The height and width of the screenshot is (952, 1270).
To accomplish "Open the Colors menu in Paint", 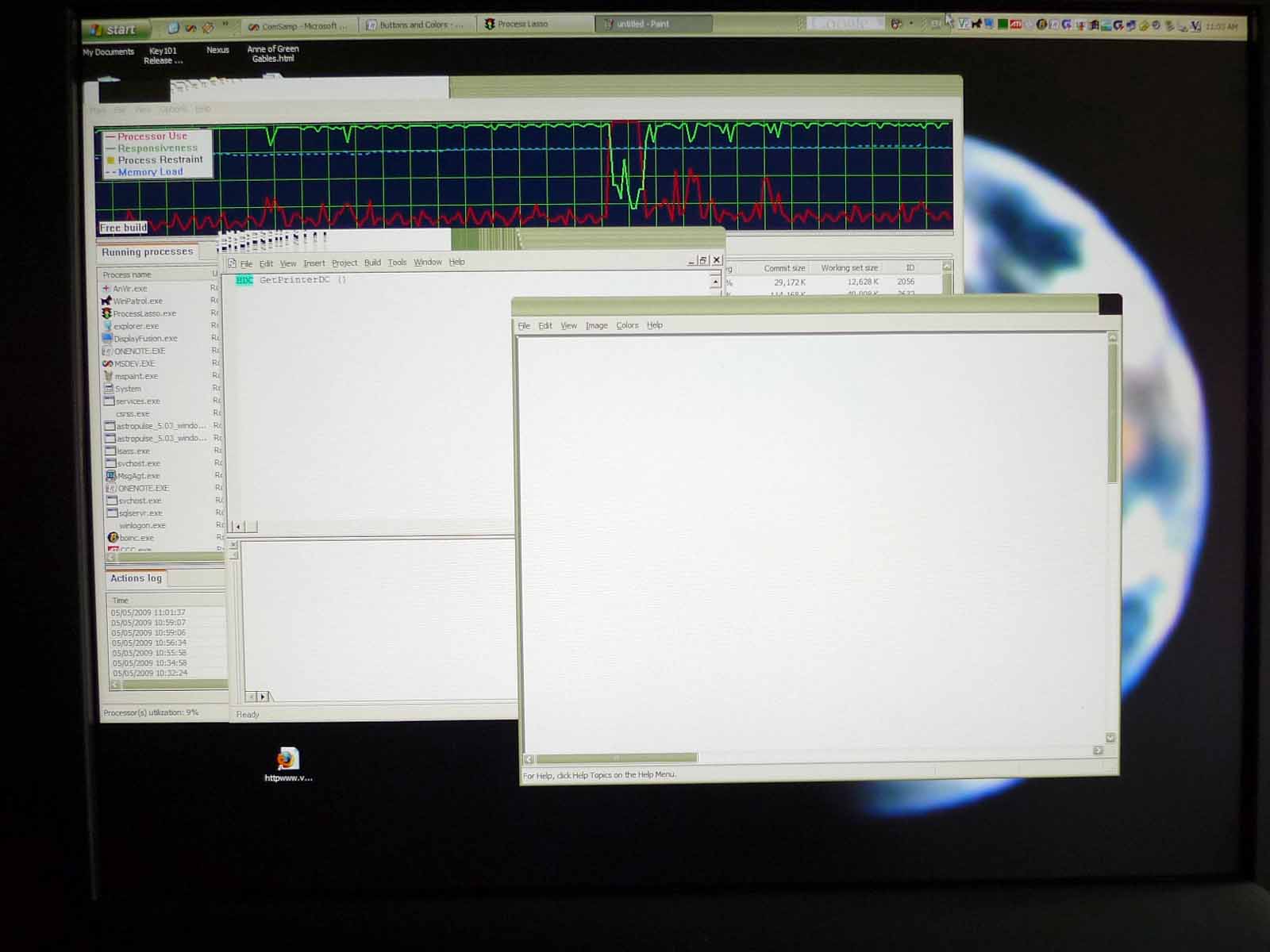I will tap(627, 325).
